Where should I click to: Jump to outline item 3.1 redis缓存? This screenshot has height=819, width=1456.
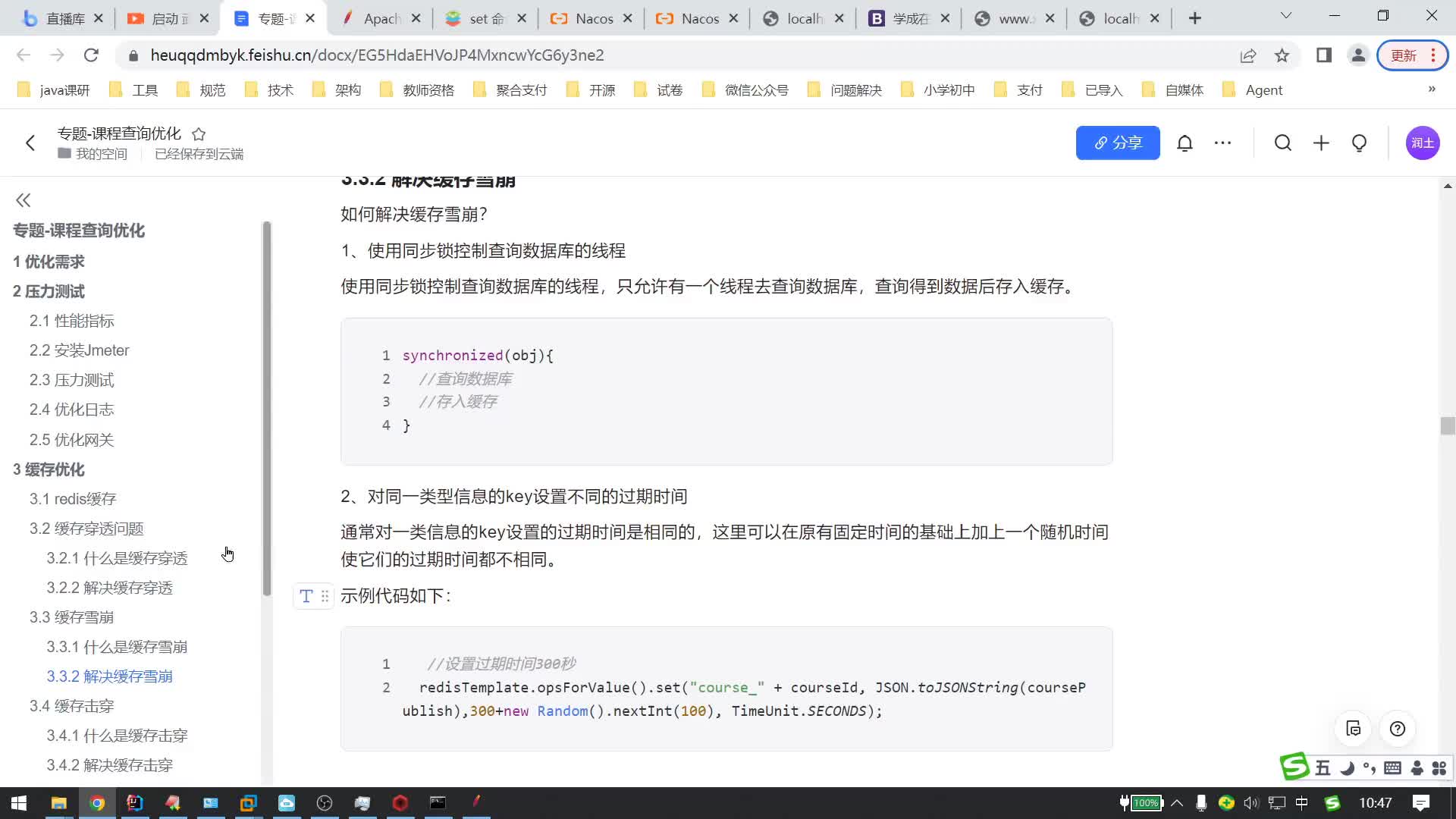[x=73, y=499]
